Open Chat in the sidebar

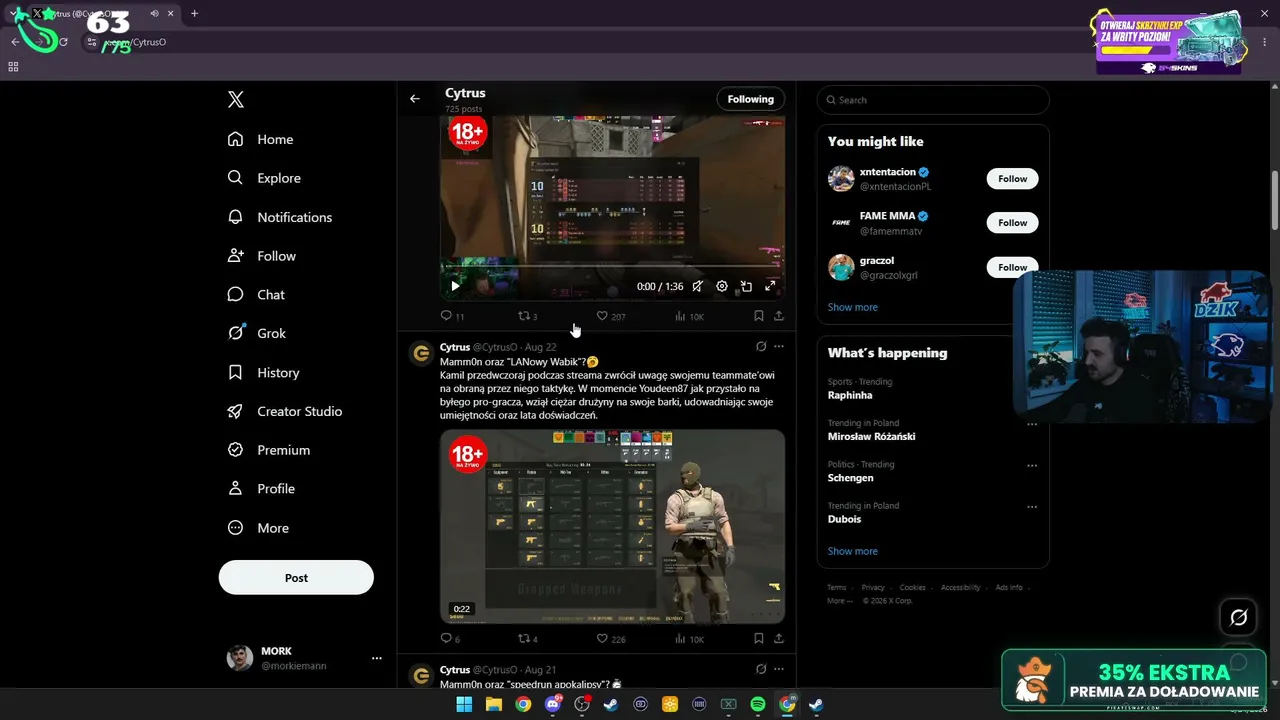point(257,295)
